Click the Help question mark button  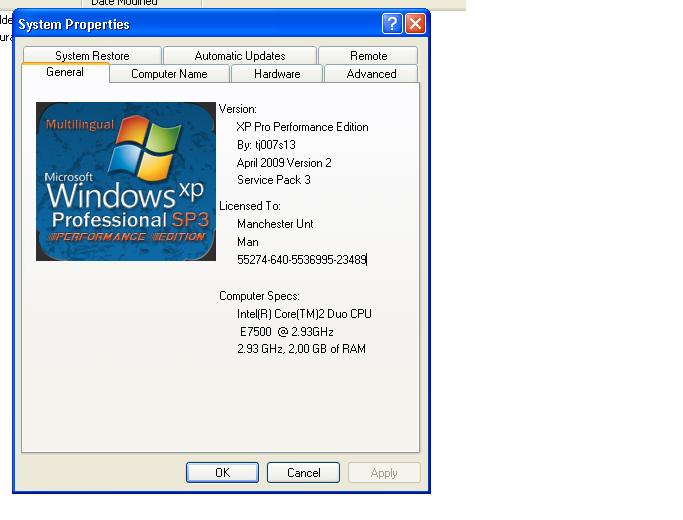(392, 24)
